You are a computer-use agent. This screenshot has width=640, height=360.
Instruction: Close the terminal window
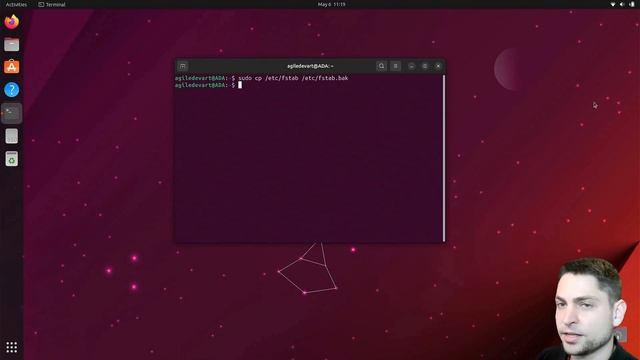coord(438,66)
